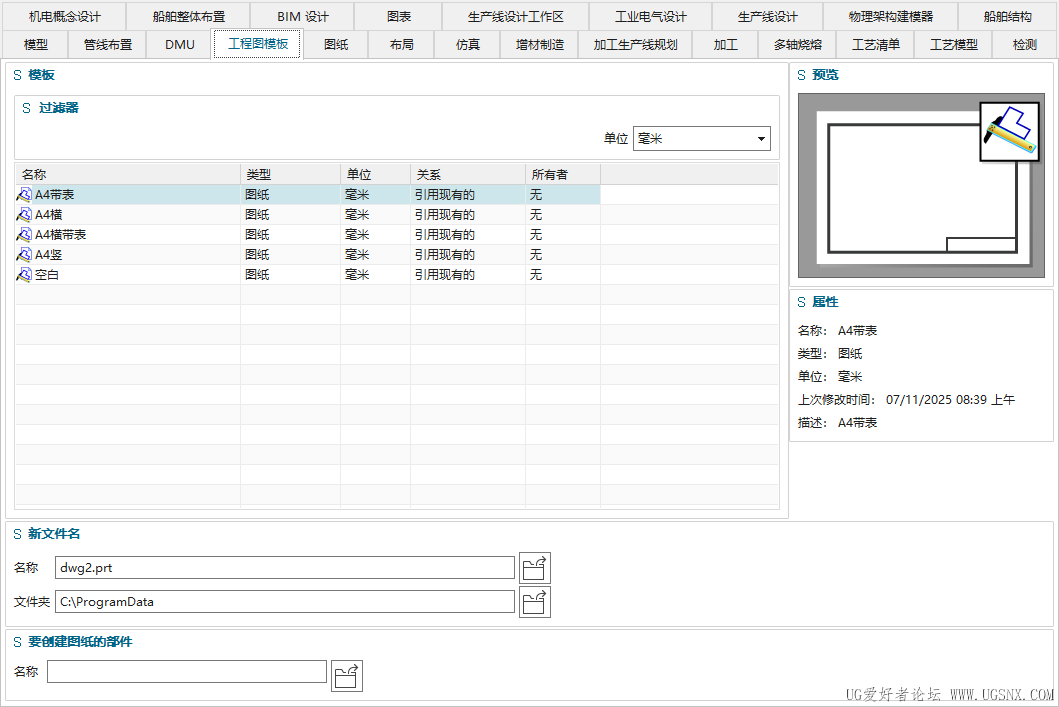
Task: Sort templates by 类型 column header
Action: pyautogui.click(x=290, y=174)
